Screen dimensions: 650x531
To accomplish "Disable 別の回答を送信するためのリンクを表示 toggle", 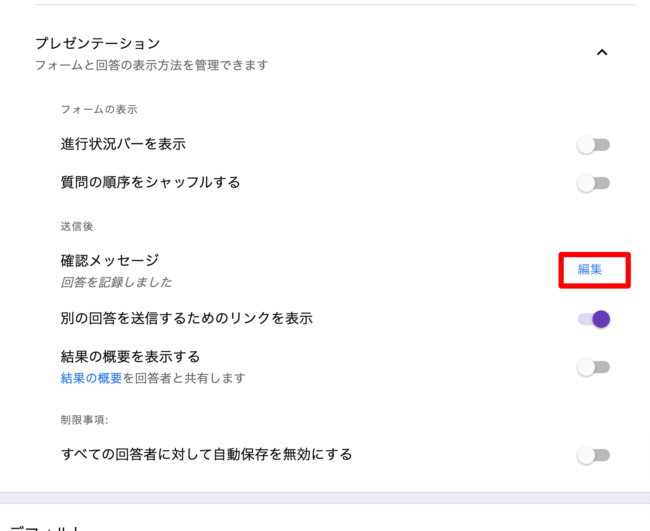I will click(594, 319).
